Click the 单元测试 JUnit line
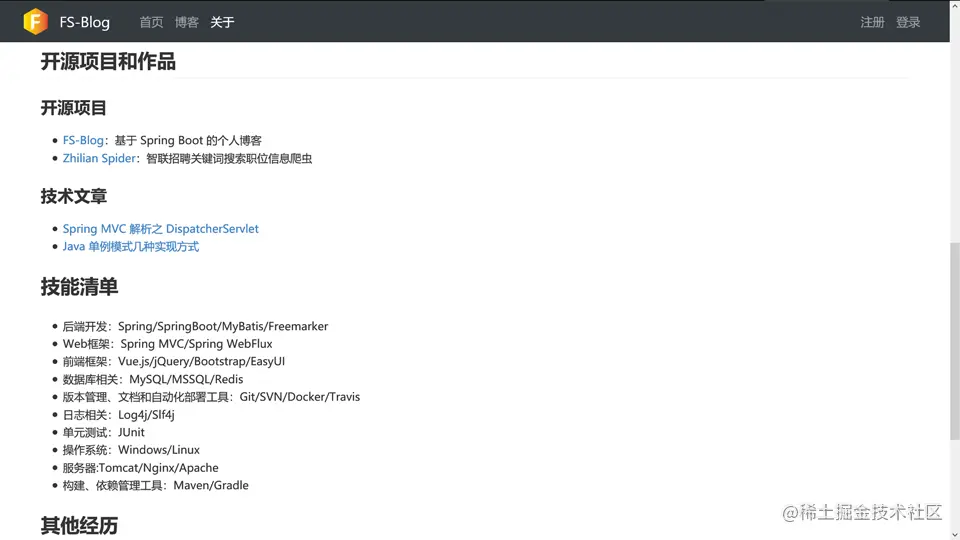This screenshot has height=540, width=960. [x=103, y=432]
